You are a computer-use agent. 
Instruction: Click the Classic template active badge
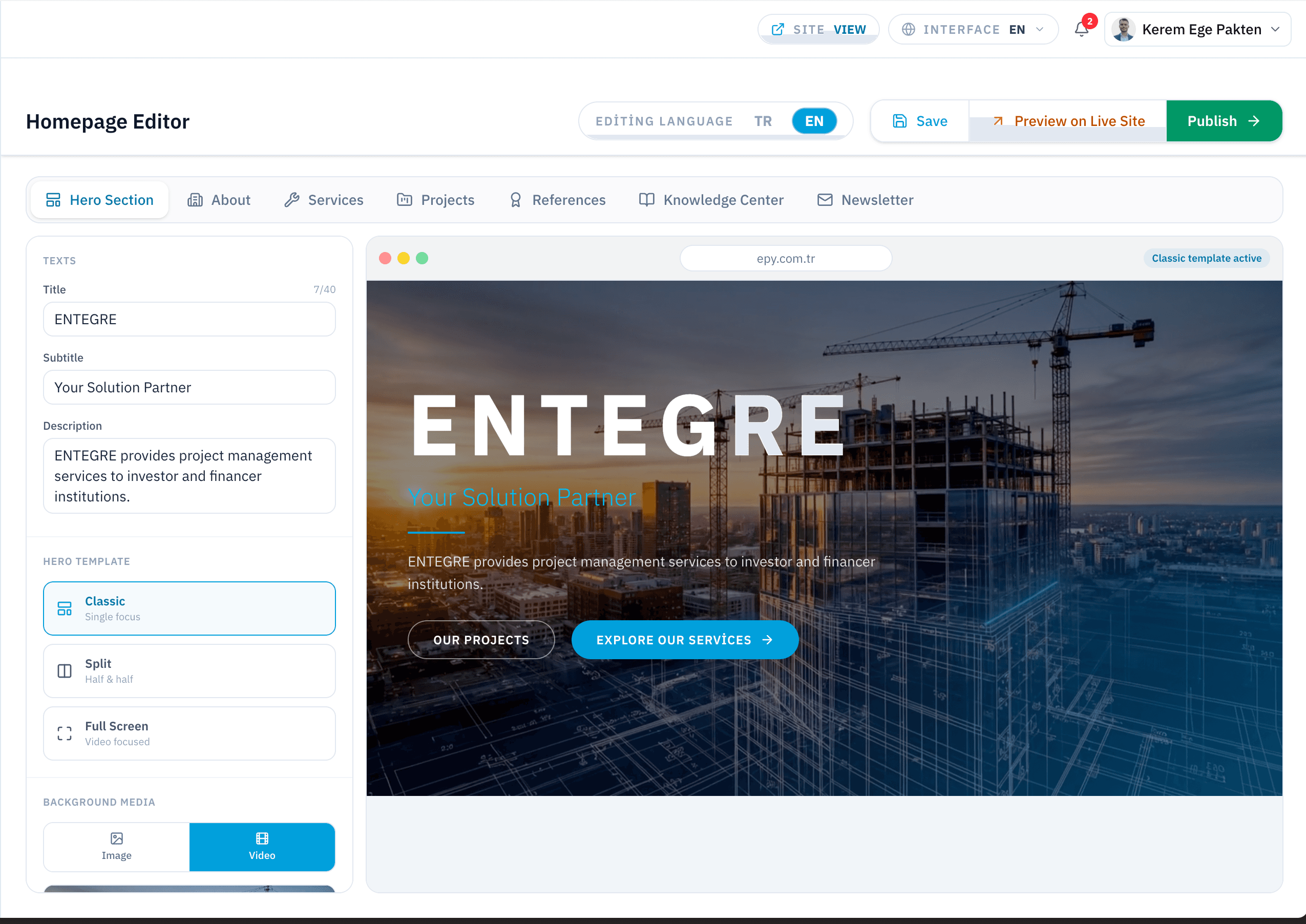click(1207, 258)
